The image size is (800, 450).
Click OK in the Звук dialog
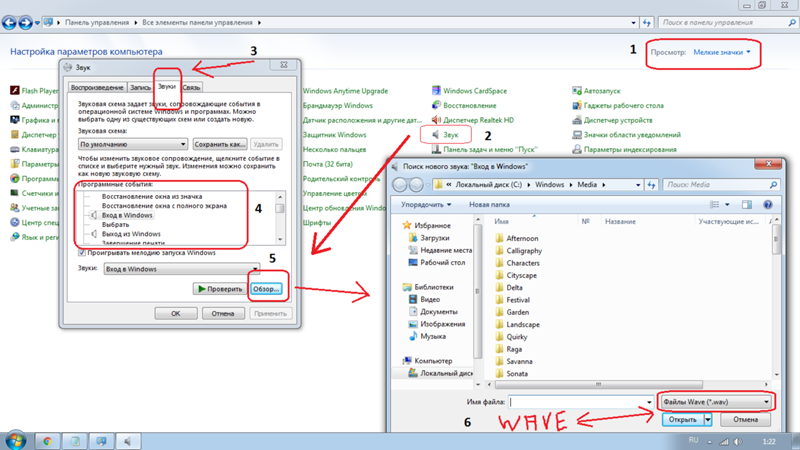pos(176,313)
